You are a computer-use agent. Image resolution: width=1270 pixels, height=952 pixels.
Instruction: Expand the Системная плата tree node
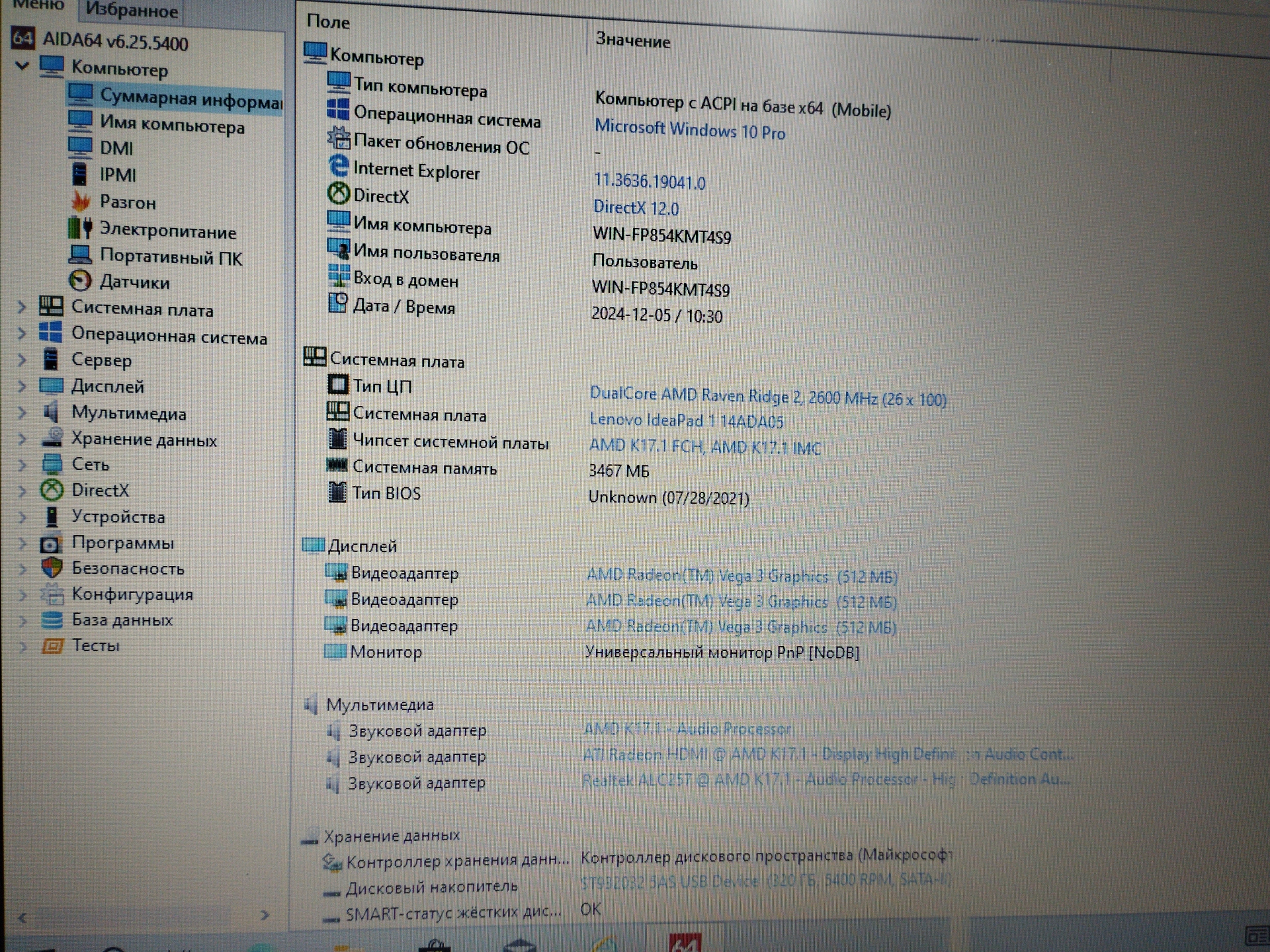click(x=22, y=307)
